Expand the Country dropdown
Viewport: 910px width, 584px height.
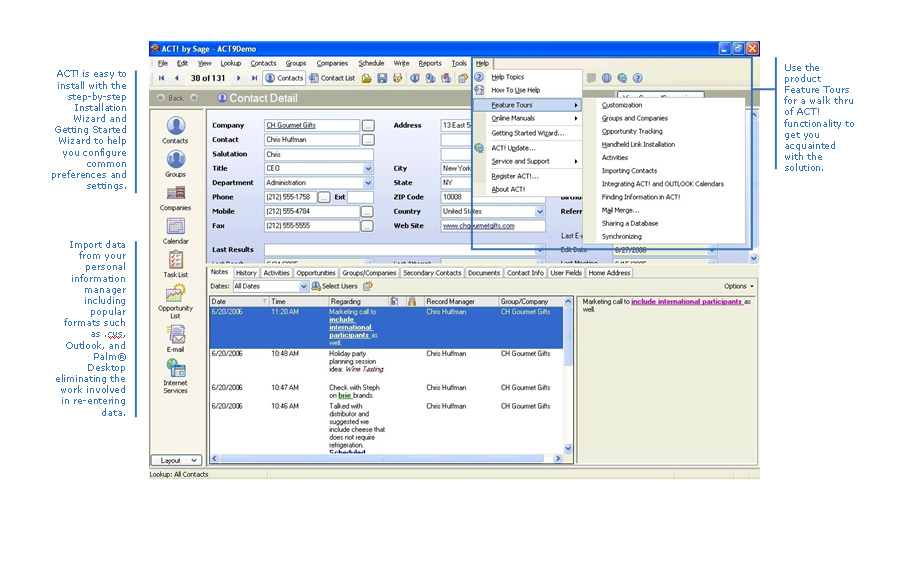pyautogui.click(x=540, y=211)
